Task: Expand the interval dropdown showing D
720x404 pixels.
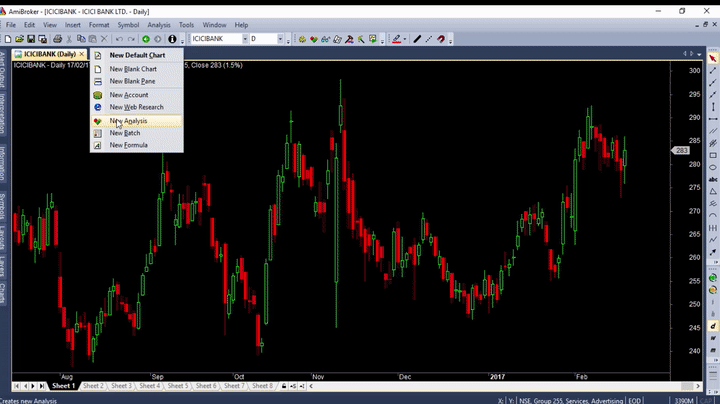Action: 283,39
